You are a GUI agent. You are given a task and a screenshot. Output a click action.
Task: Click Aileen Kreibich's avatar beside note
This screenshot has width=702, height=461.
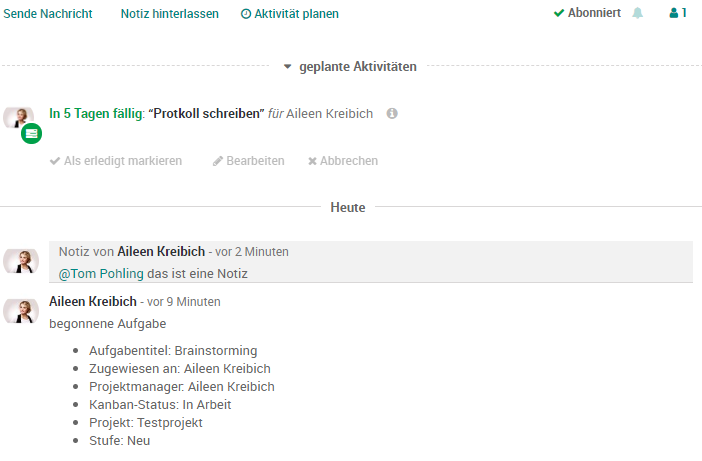[x=21, y=261]
